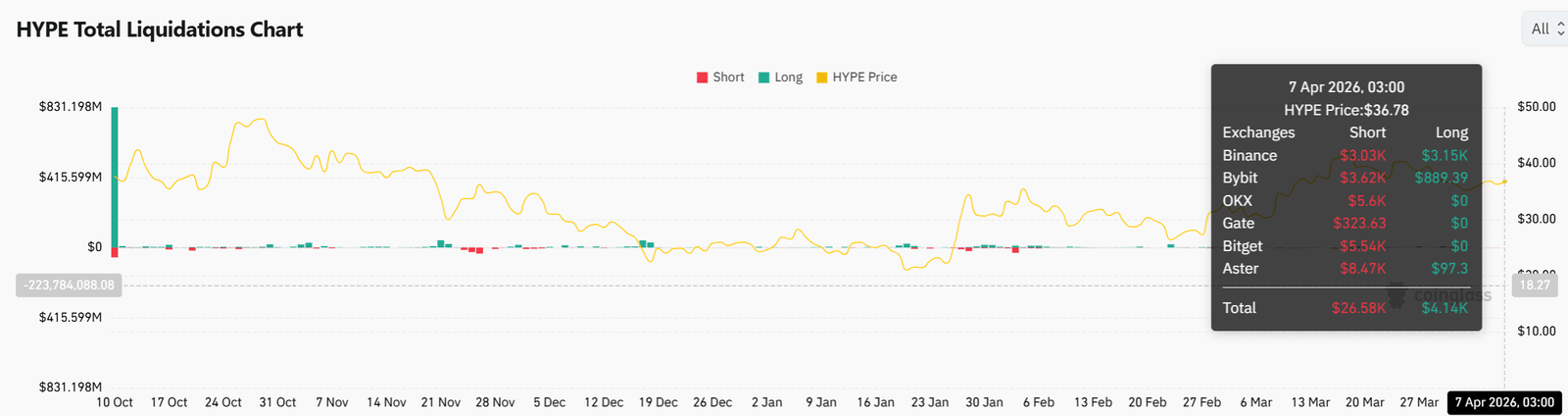Click the -223,784,088.08 left axis crosshair label

69,286
